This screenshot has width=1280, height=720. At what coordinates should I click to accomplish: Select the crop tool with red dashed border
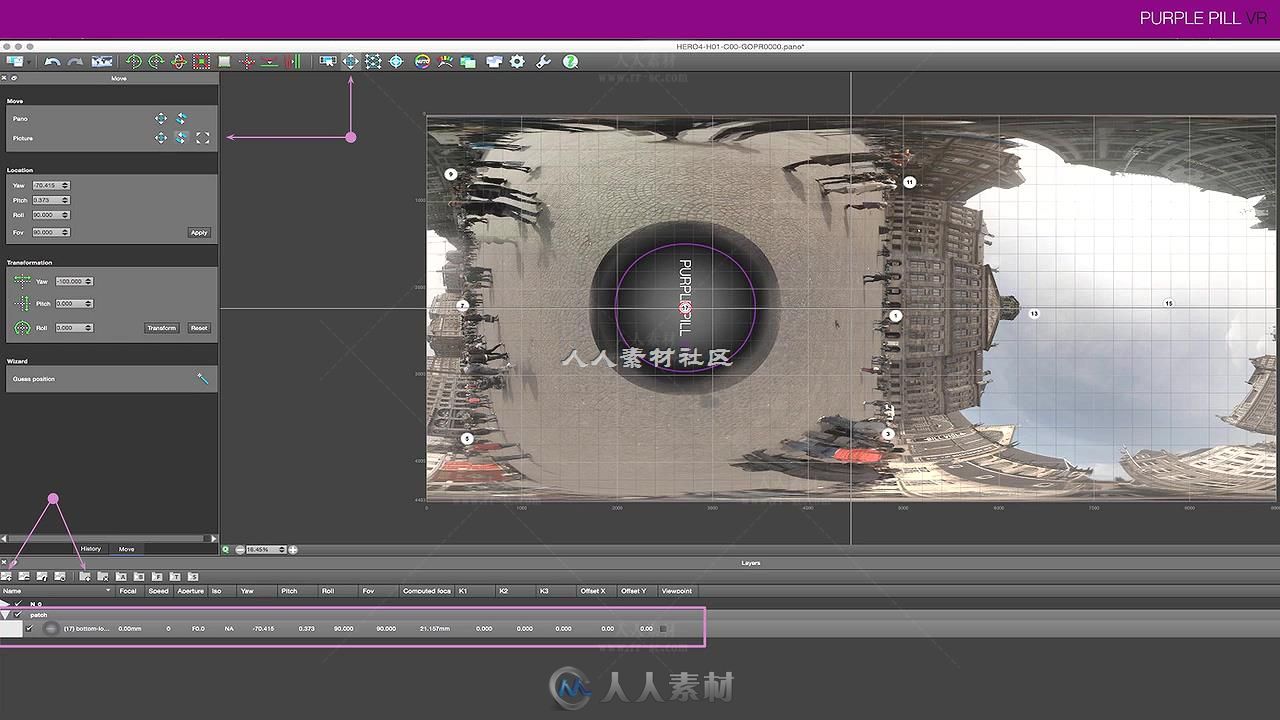202,62
